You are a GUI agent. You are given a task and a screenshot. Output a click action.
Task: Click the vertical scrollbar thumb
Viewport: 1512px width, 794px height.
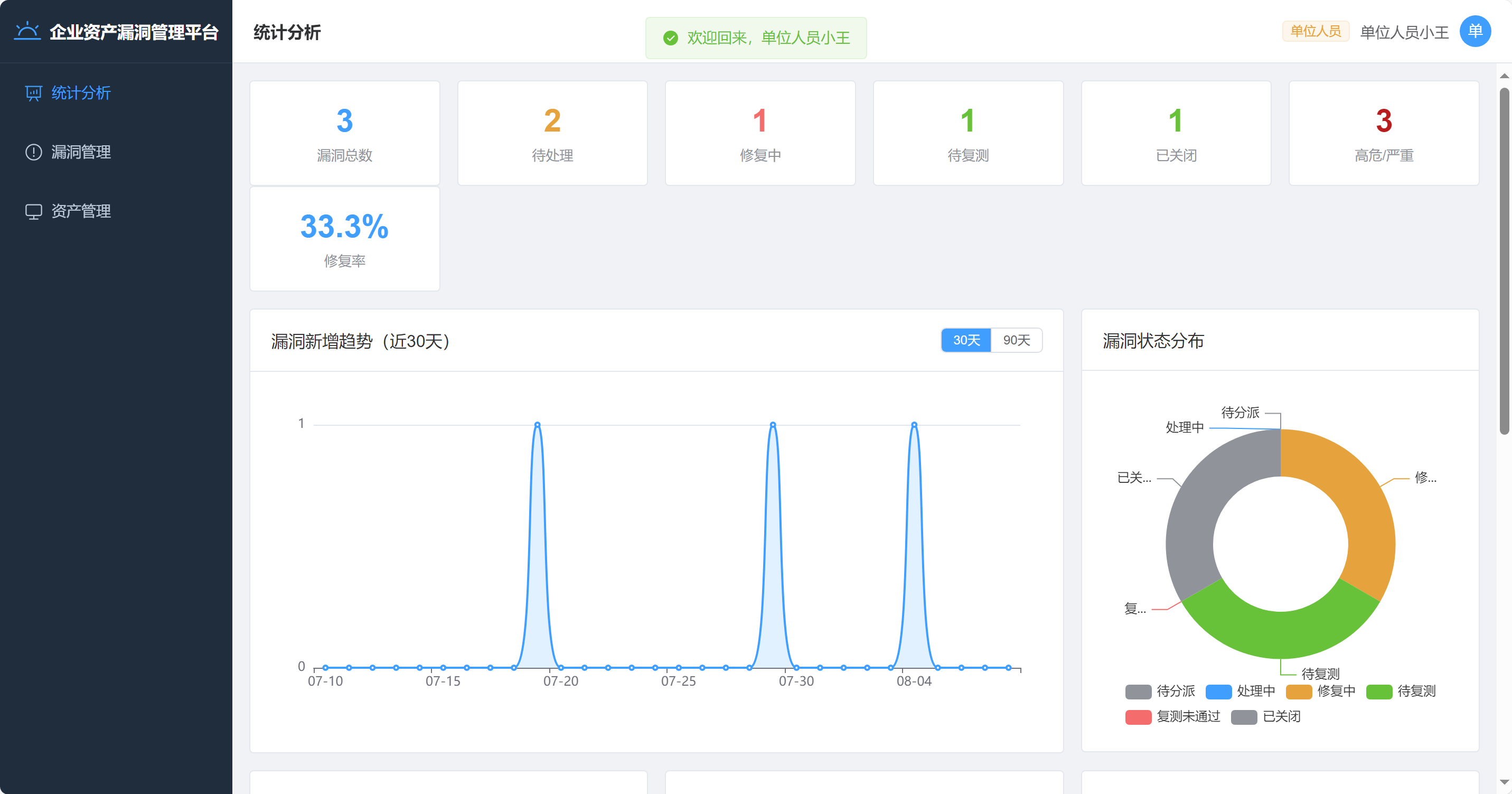point(1504,261)
